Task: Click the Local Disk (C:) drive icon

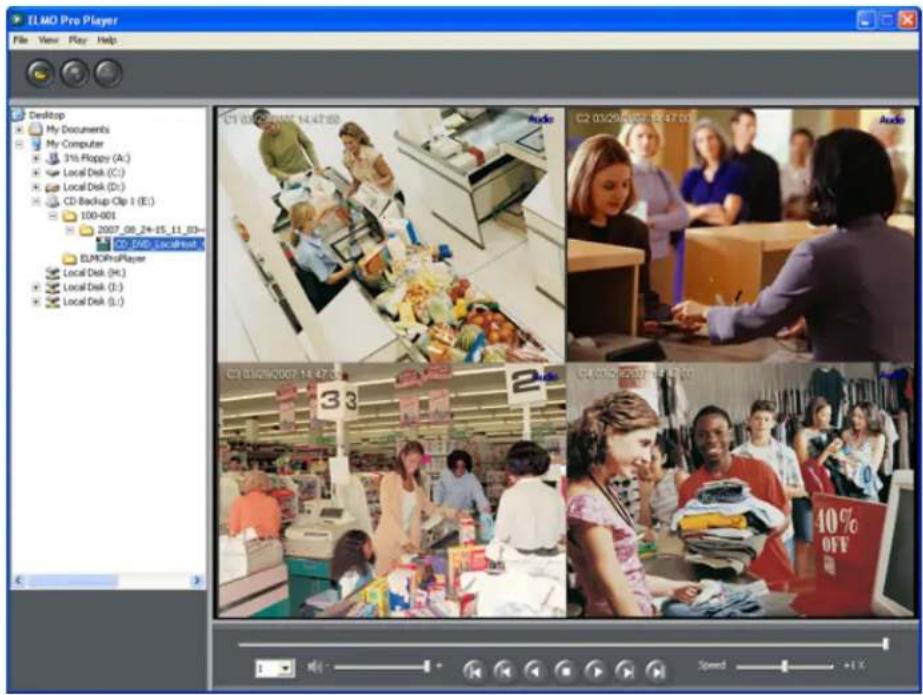Action: tap(53, 172)
